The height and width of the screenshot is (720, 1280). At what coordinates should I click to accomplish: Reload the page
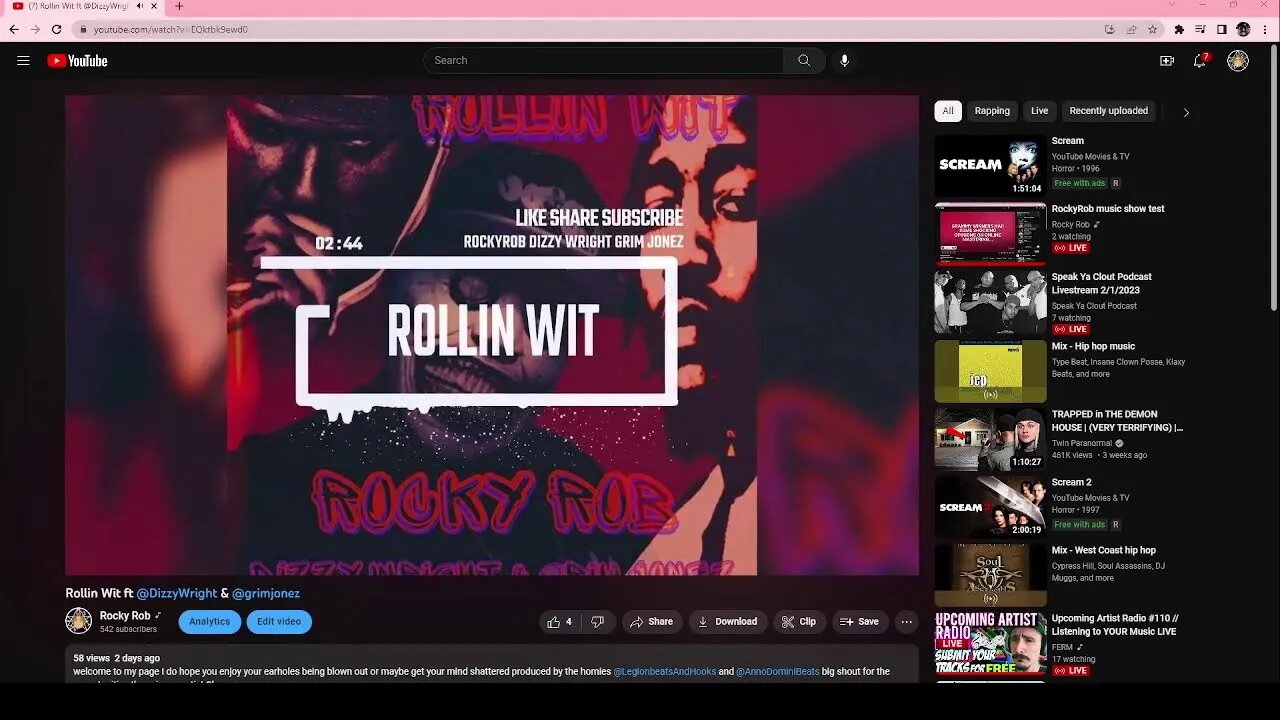[56, 30]
